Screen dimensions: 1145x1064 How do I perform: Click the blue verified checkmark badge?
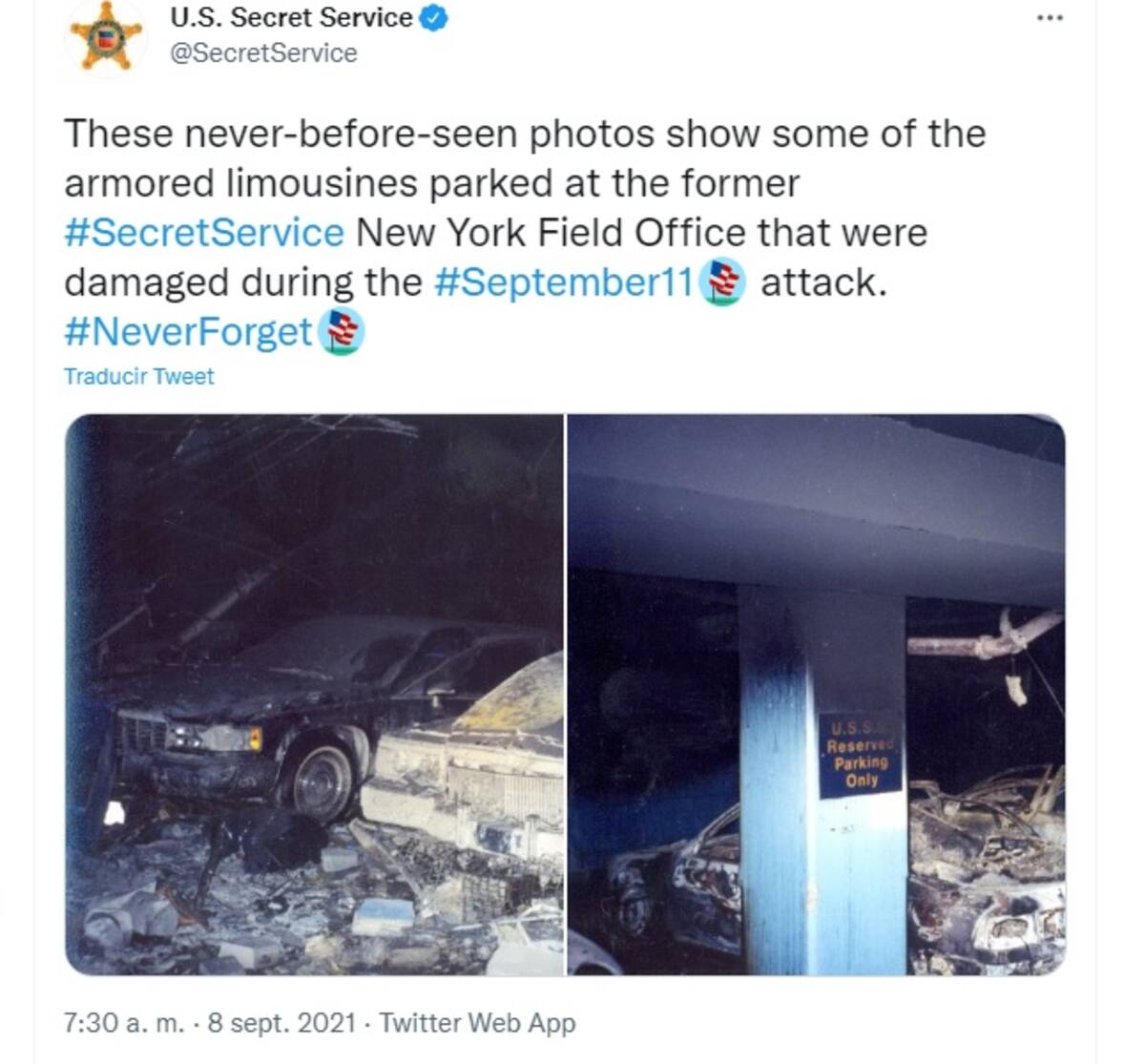point(434,17)
